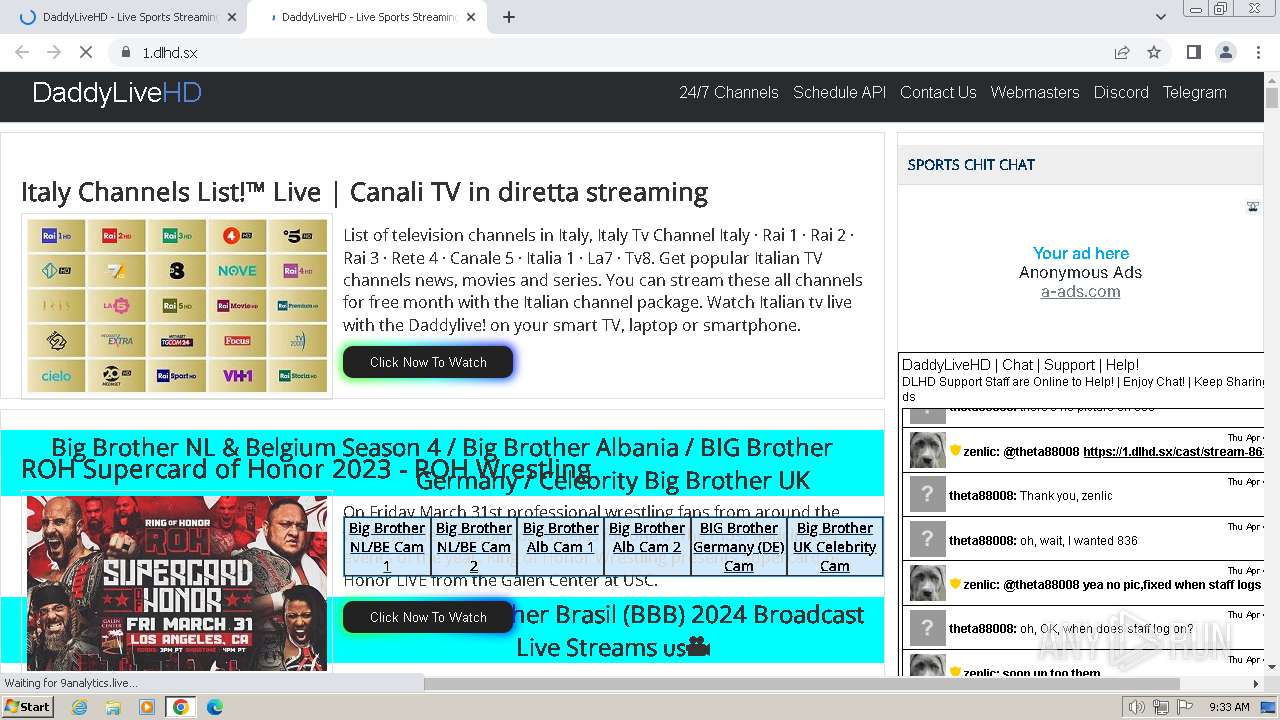Viewport: 1280px width, 720px height.
Task: Click Now To Watch ROH Supercard button
Action: click(x=428, y=617)
